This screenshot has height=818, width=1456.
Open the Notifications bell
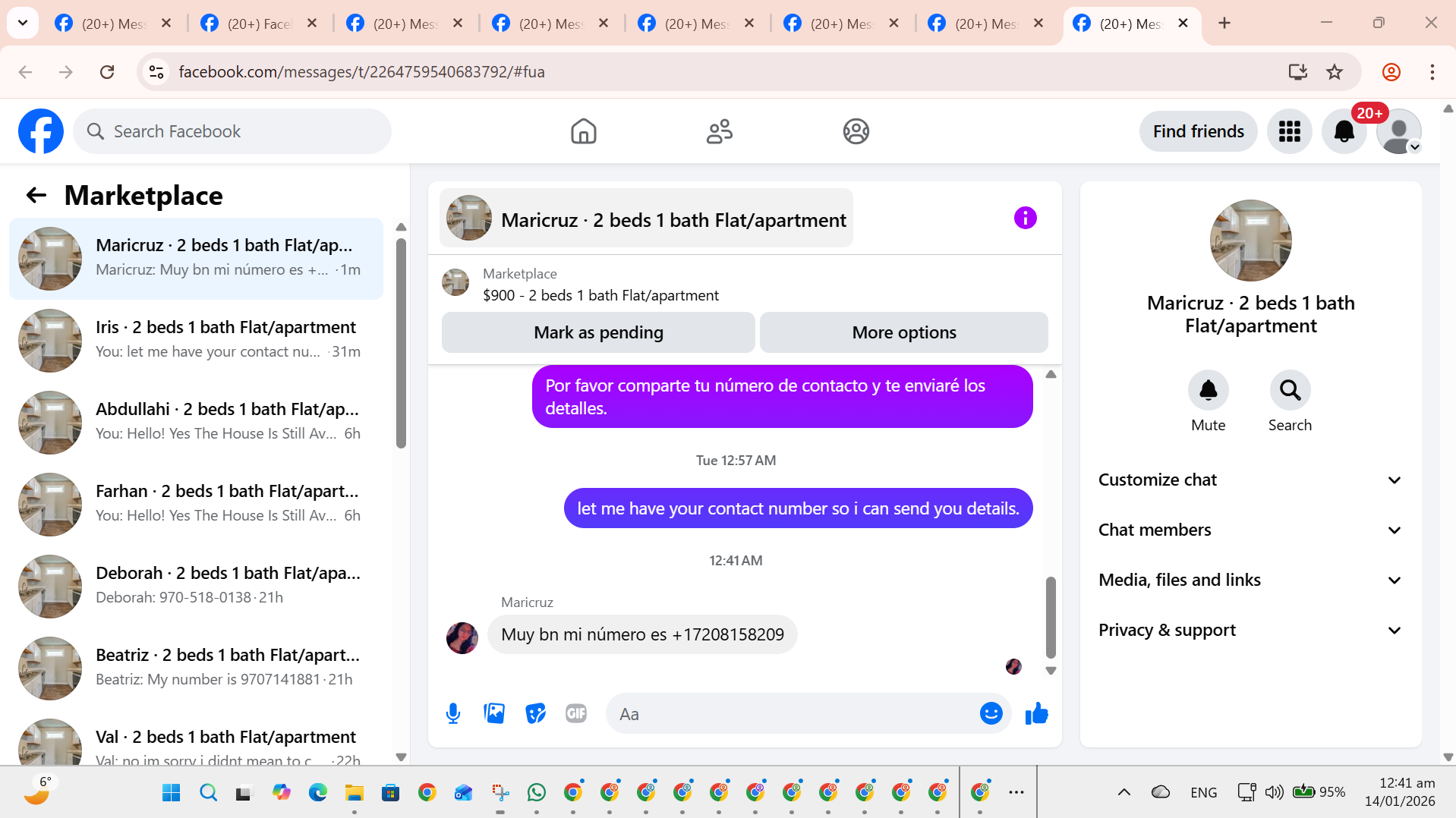(x=1344, y=131)
